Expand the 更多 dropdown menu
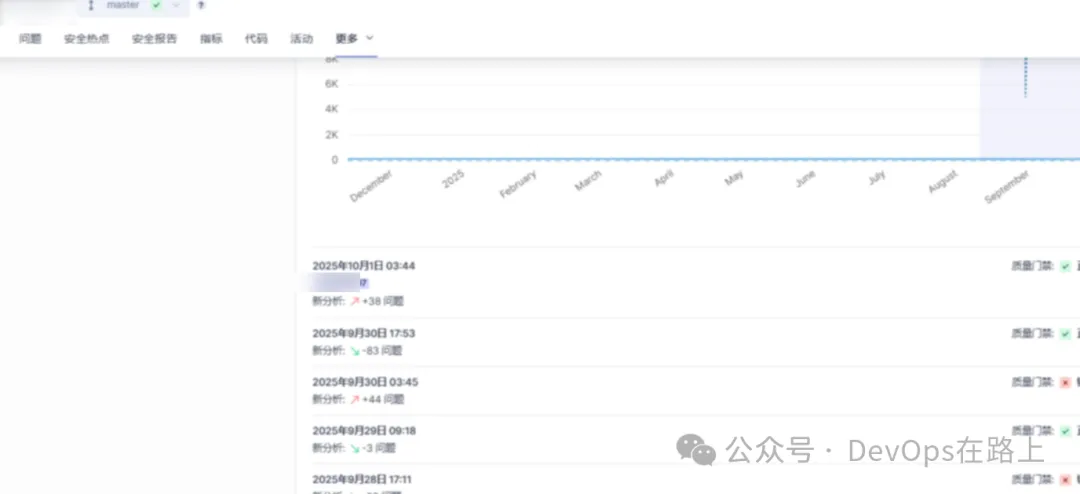This screenshot has height=494, width=1080. [355, 39]
